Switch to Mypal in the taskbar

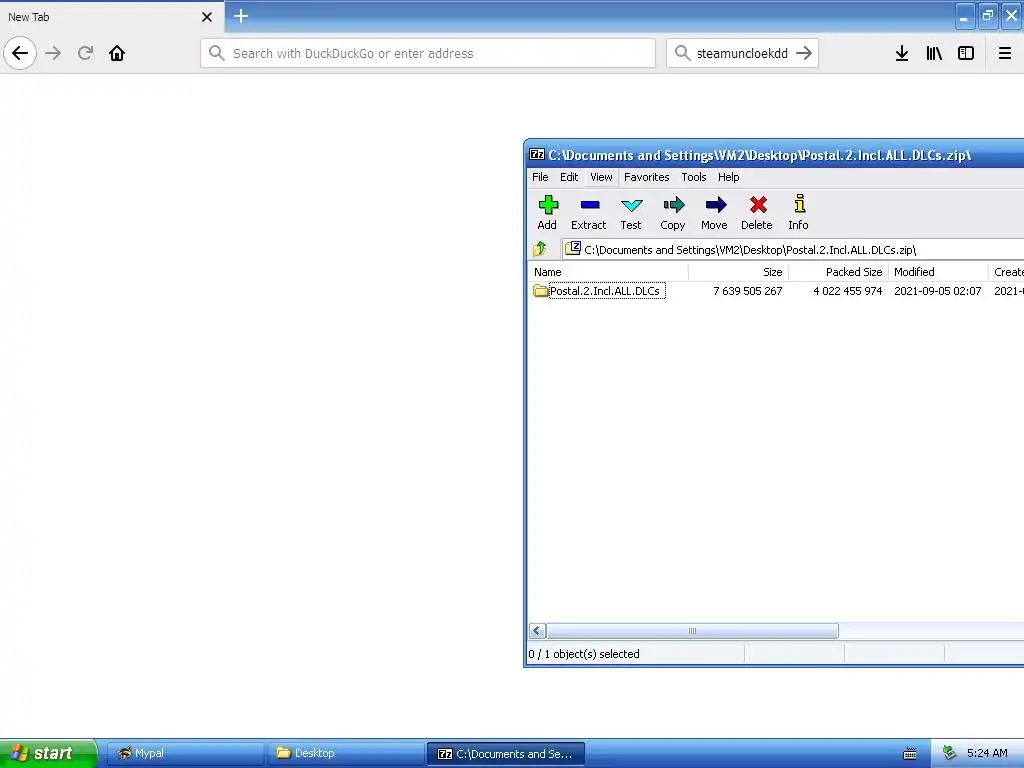click(x=186, y=753)
